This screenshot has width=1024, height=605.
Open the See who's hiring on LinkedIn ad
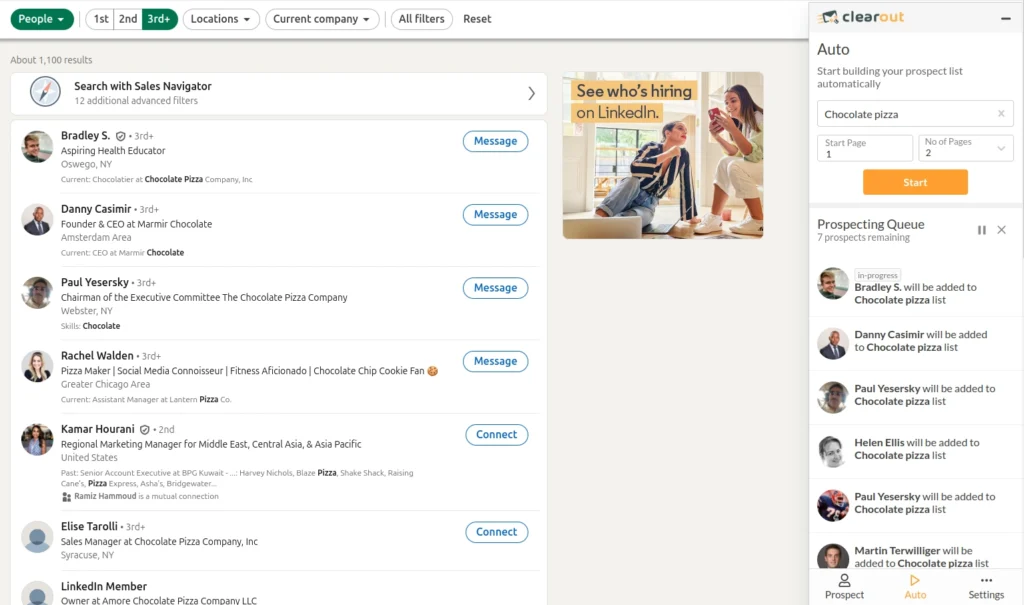(x=663, y=155)
